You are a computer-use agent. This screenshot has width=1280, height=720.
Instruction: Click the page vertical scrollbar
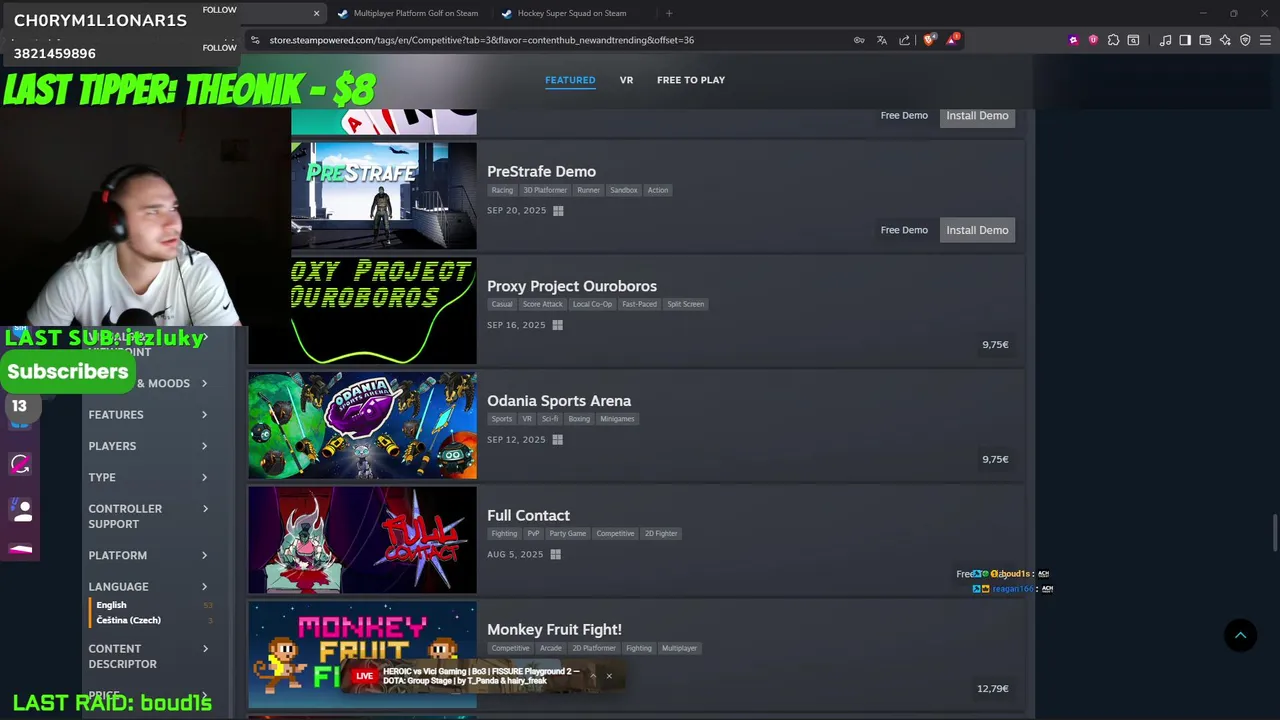1274,532
